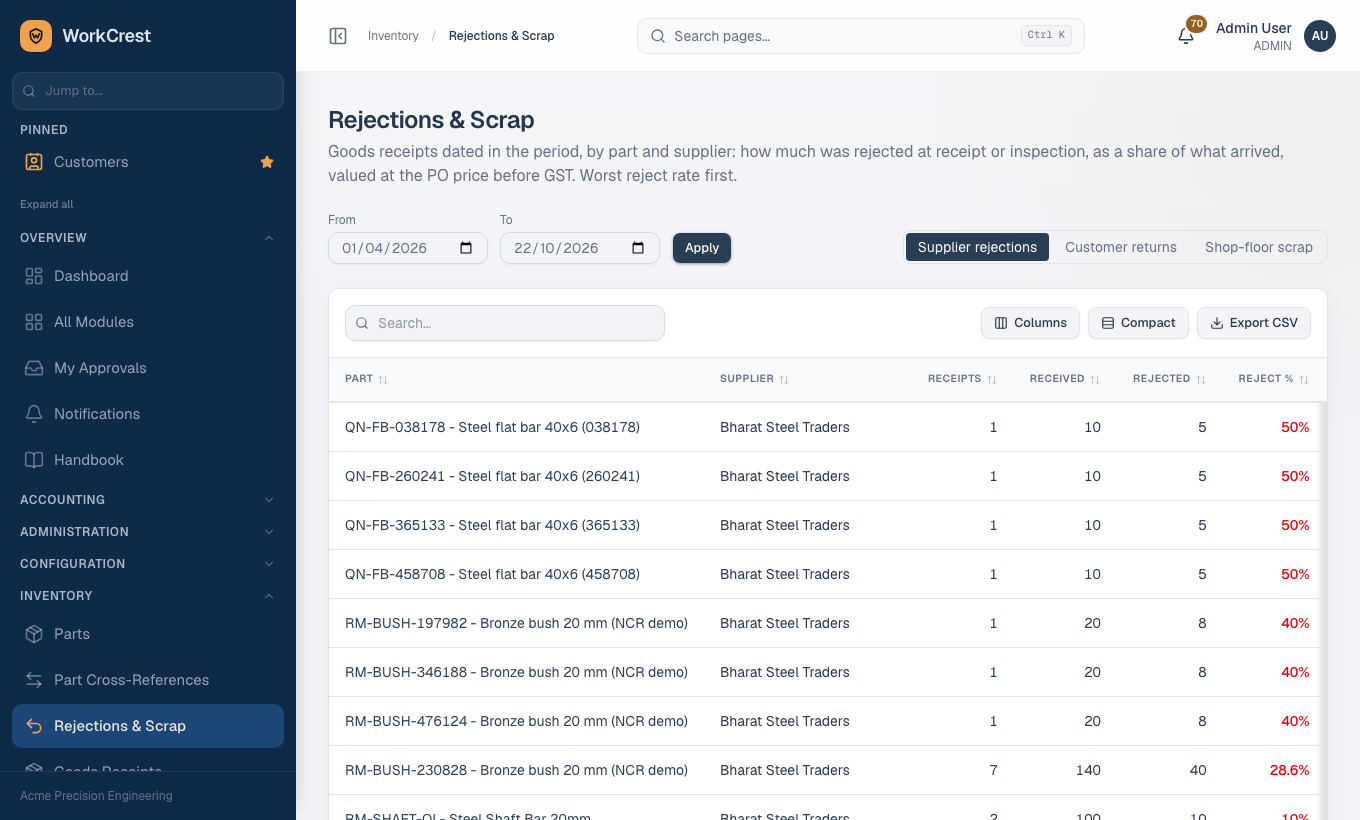Open the From date calendar picker icon
This screenshot has height=820, width=1360.
(466, 248)
